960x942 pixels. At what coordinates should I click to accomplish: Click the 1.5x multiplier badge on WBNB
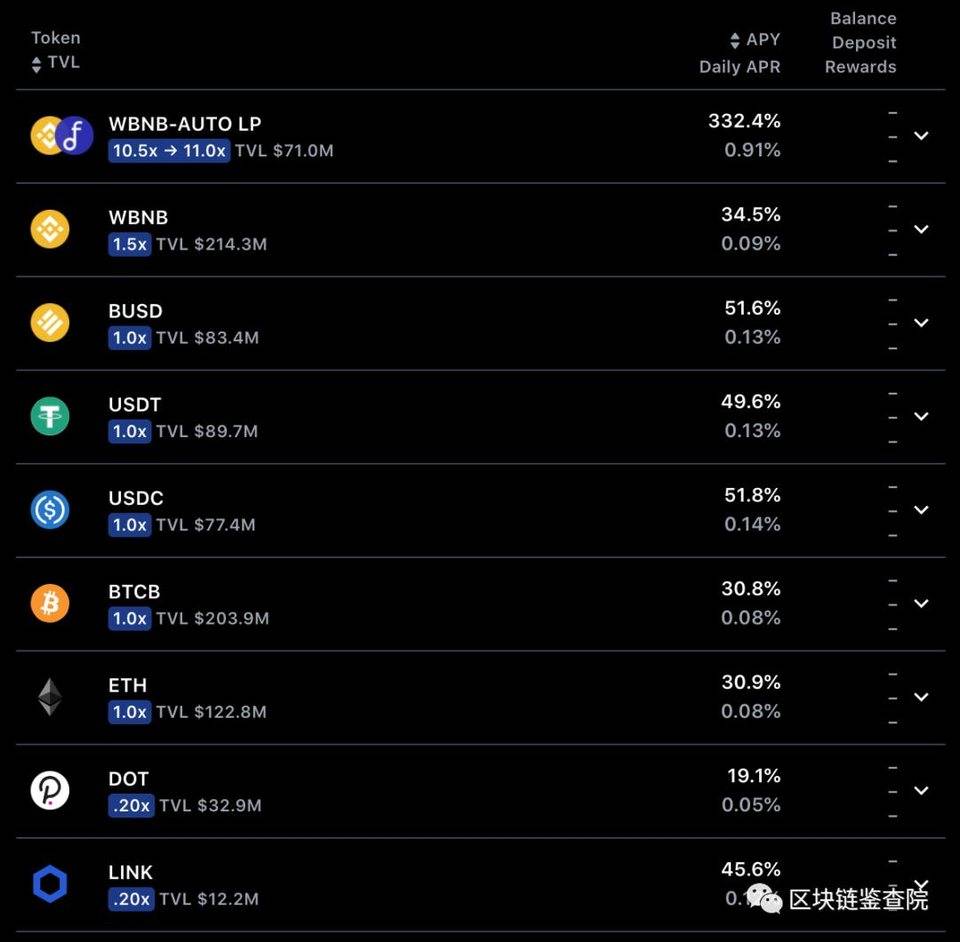[130, 244]
